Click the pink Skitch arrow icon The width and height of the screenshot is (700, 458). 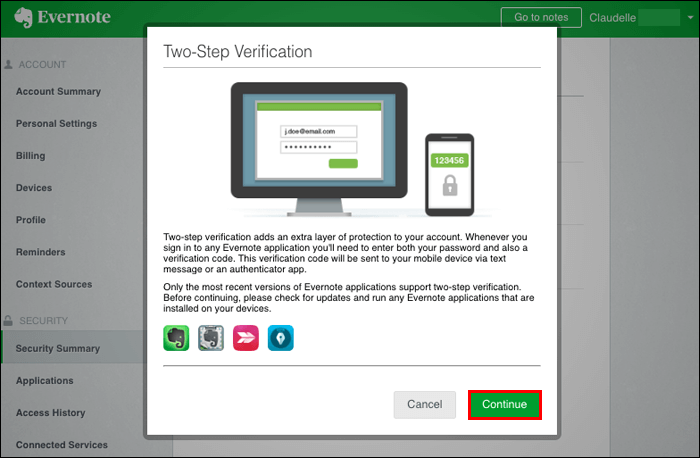246,338
